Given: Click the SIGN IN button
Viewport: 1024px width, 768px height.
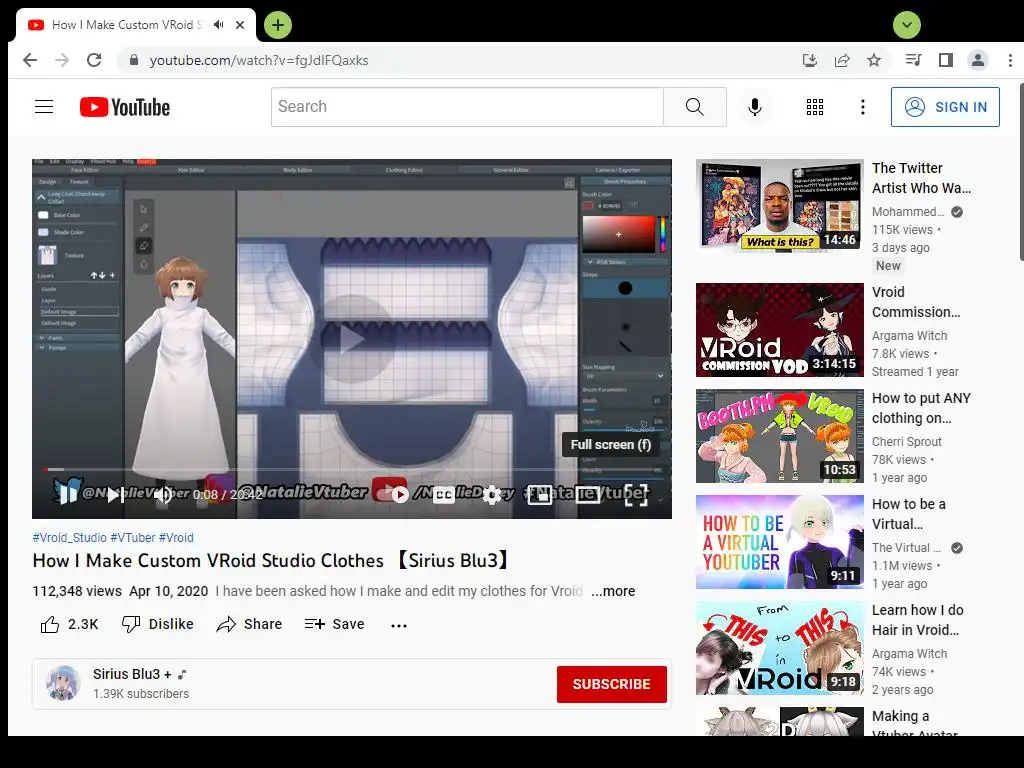Looking at the screenshot, I should click(945, 106).
